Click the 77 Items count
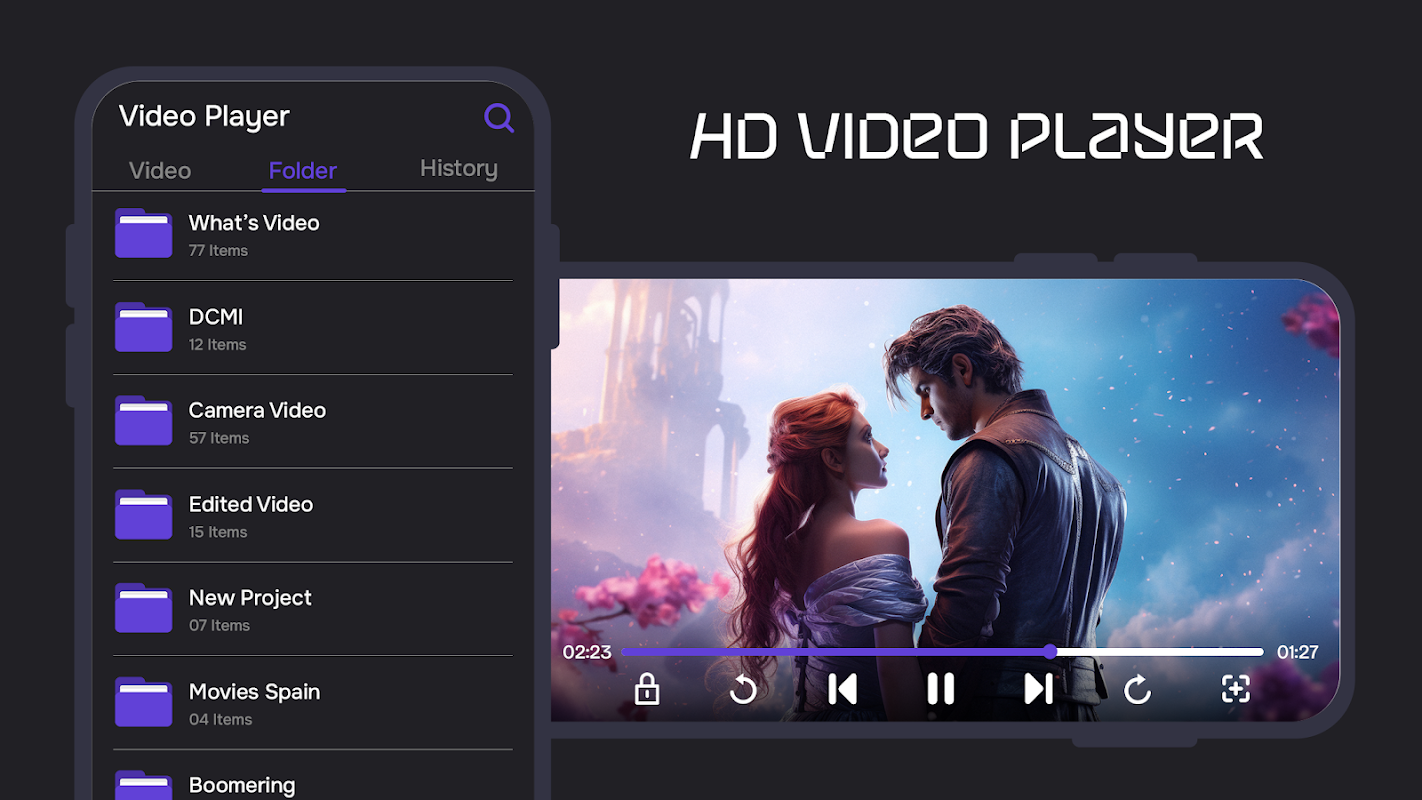Viewport: 1422px width, 800px height. click(218, 251)
